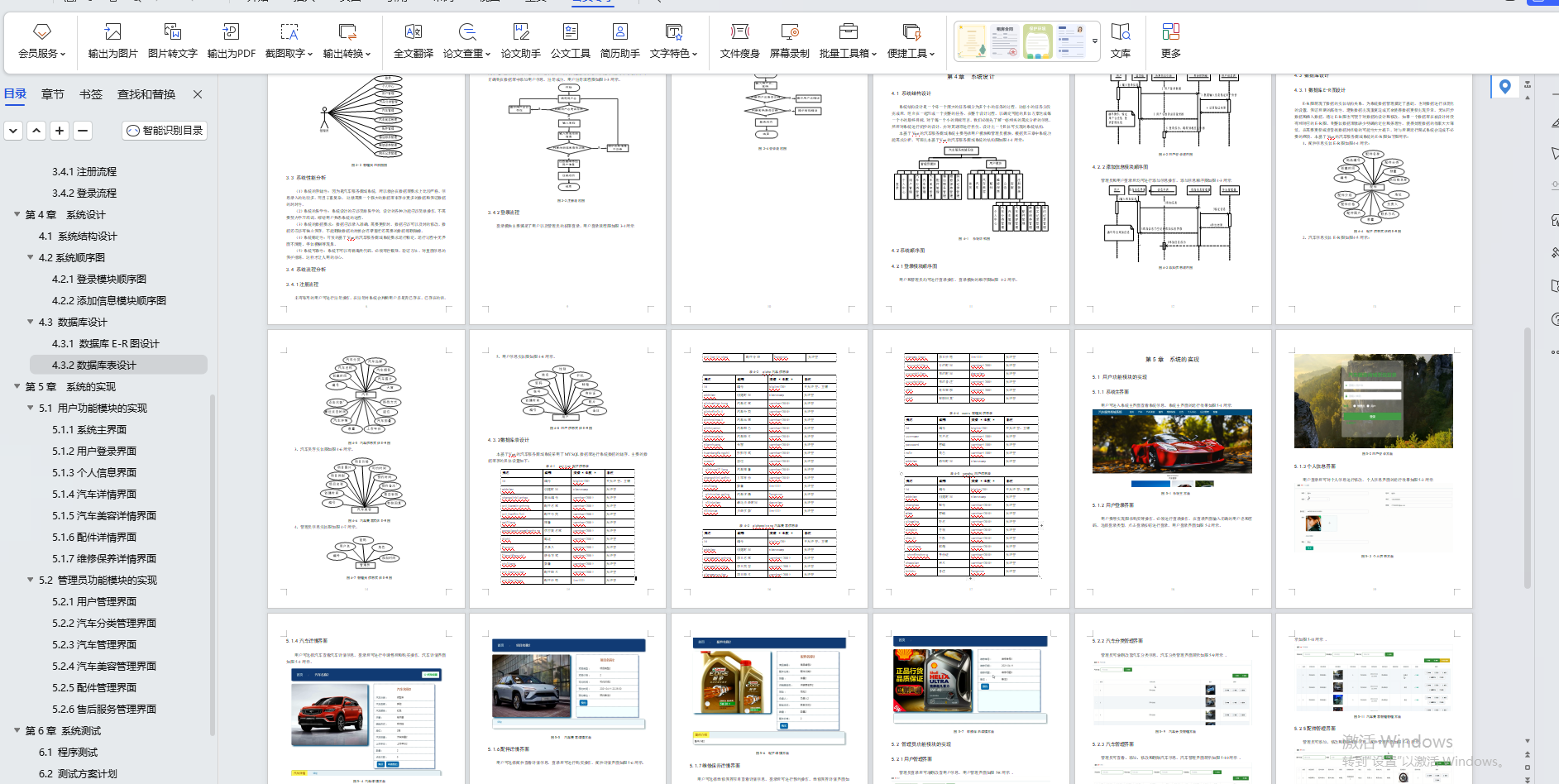Click the 输出为图片 export icon

tap(113, 41)
